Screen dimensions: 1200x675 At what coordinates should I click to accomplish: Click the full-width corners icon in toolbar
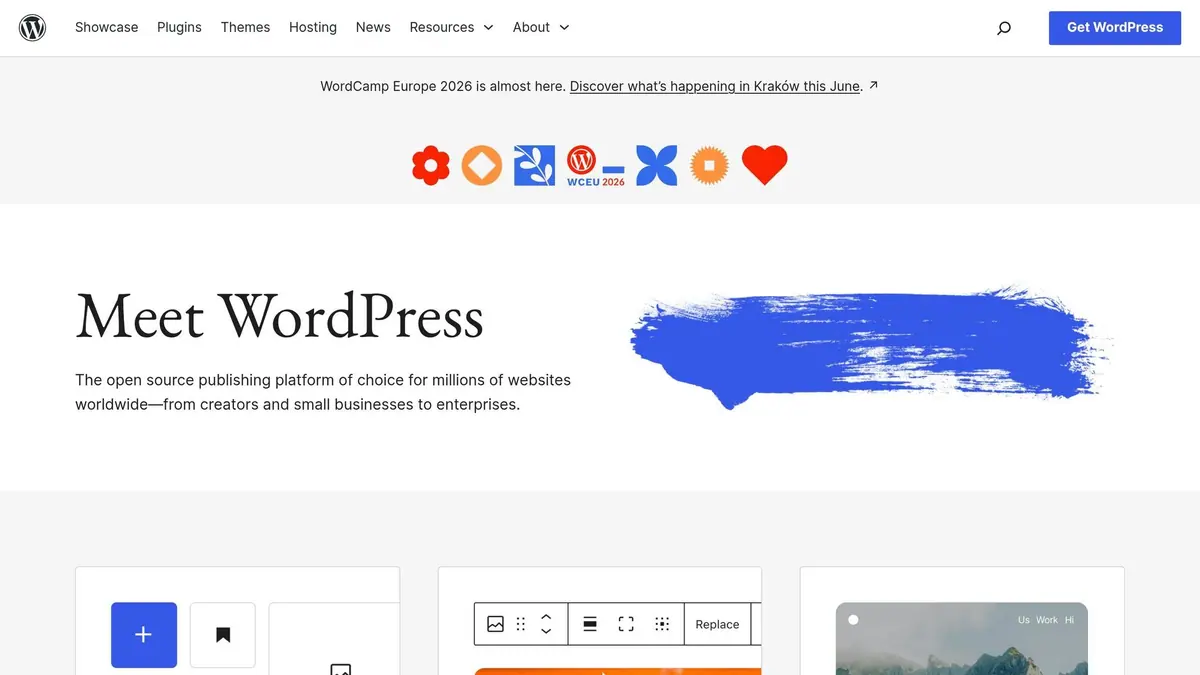coord(626,624)
